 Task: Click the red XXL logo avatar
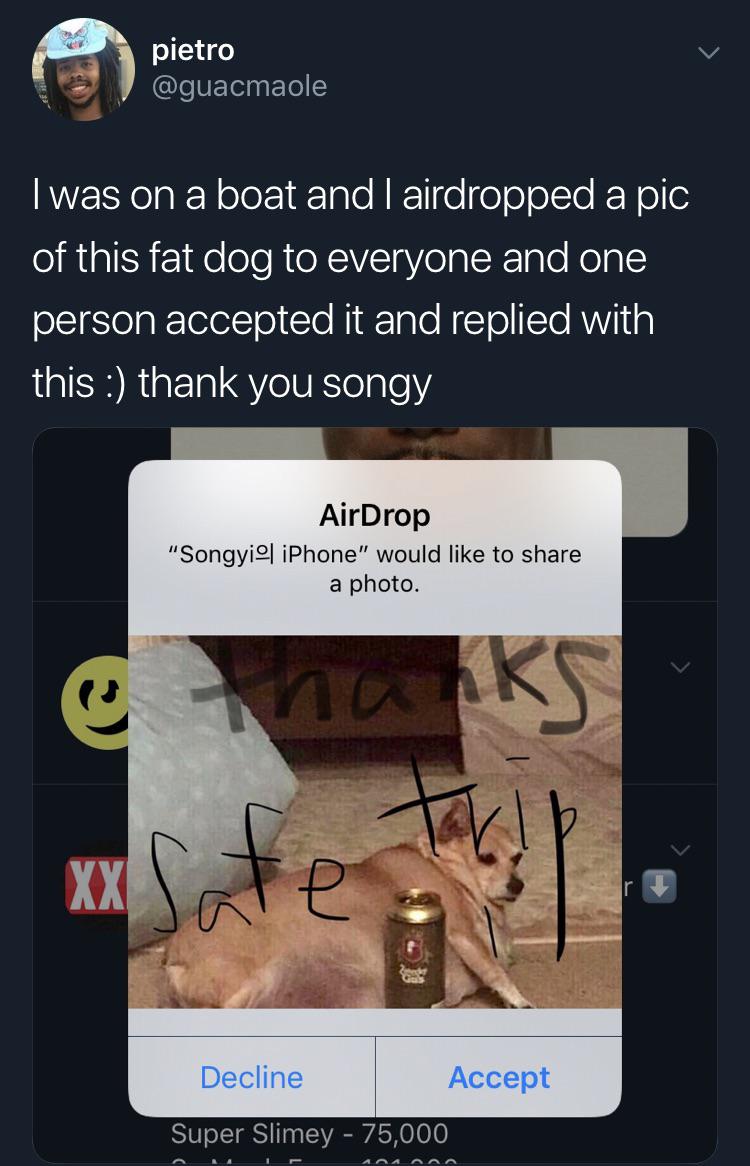point(97,885)
